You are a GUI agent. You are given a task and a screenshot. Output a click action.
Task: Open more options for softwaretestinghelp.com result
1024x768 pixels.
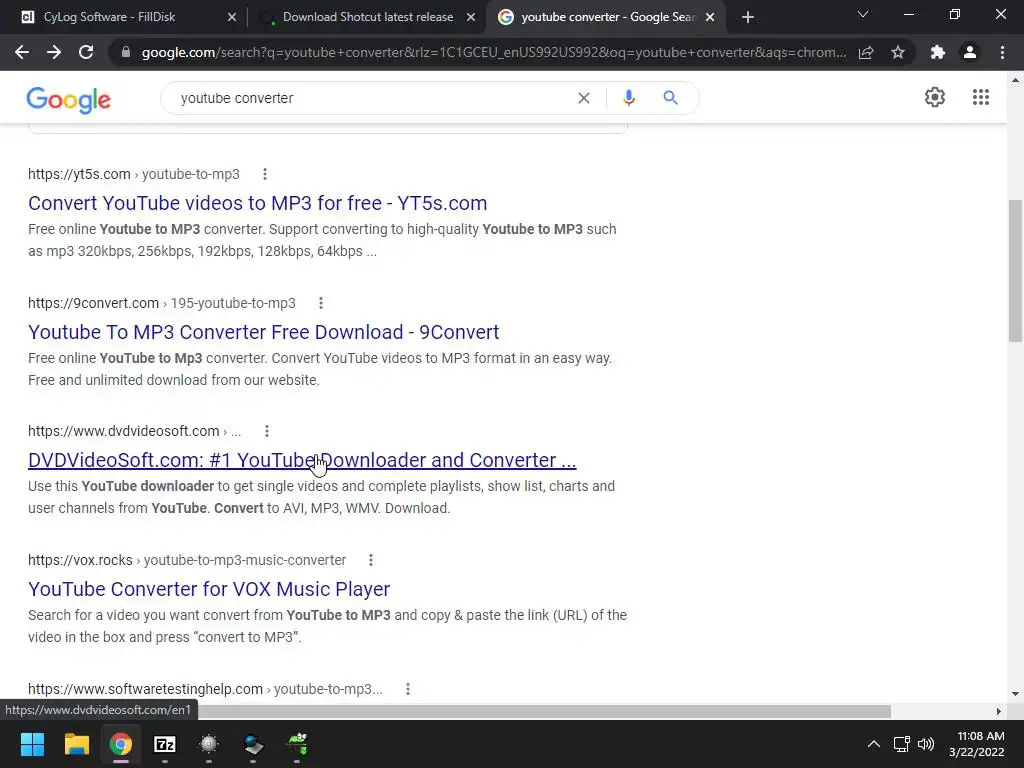pos(408,689)
